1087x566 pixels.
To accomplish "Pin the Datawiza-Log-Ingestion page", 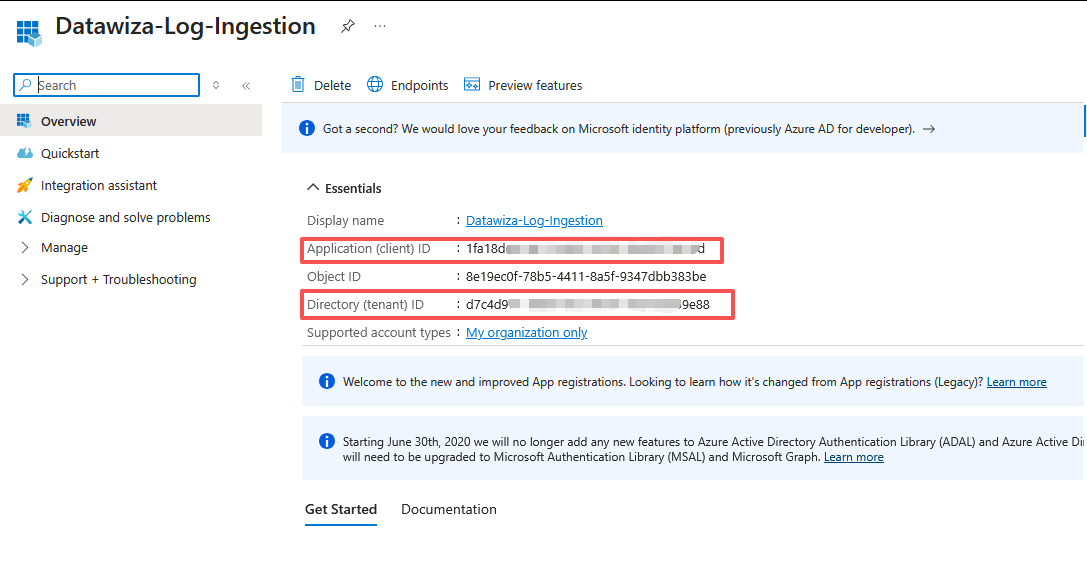I will pyautogui.click(x=347, y=27).
